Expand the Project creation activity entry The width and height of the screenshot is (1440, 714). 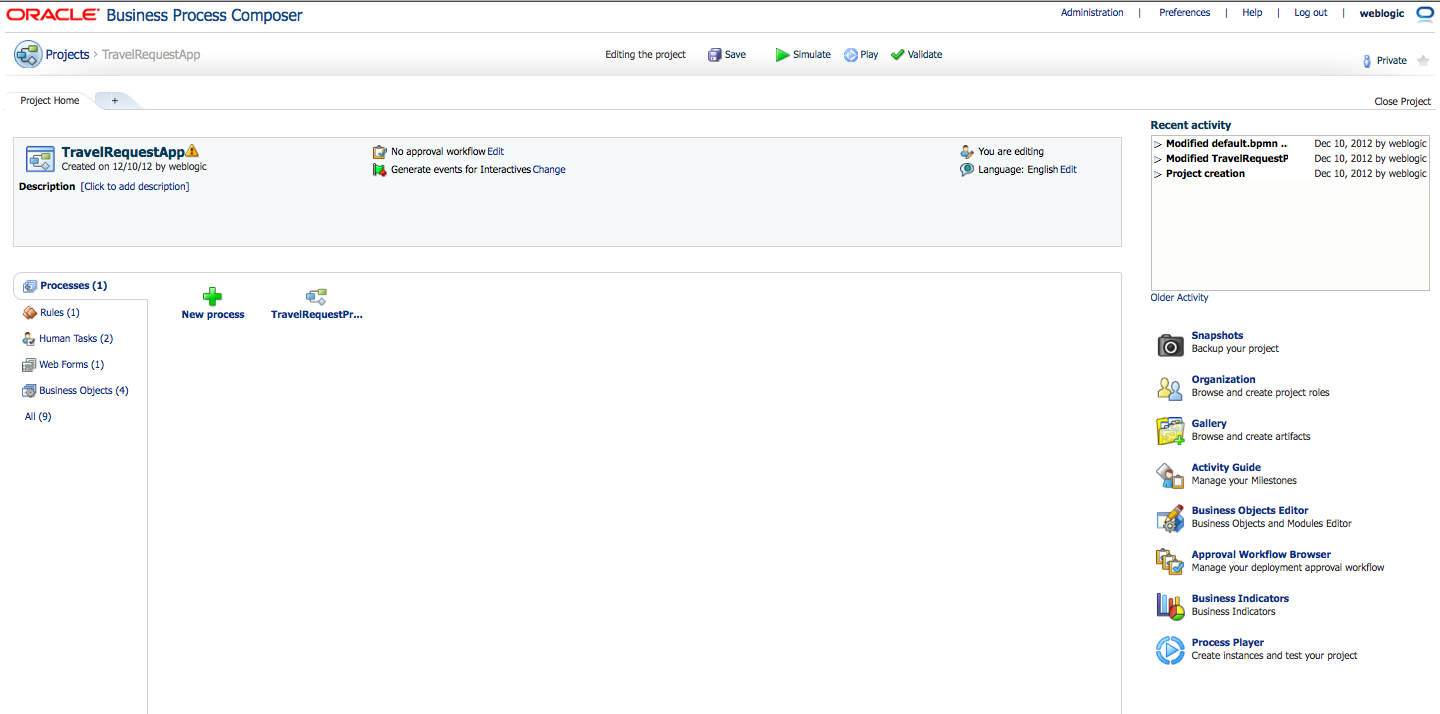click(x=1158, y=174)
